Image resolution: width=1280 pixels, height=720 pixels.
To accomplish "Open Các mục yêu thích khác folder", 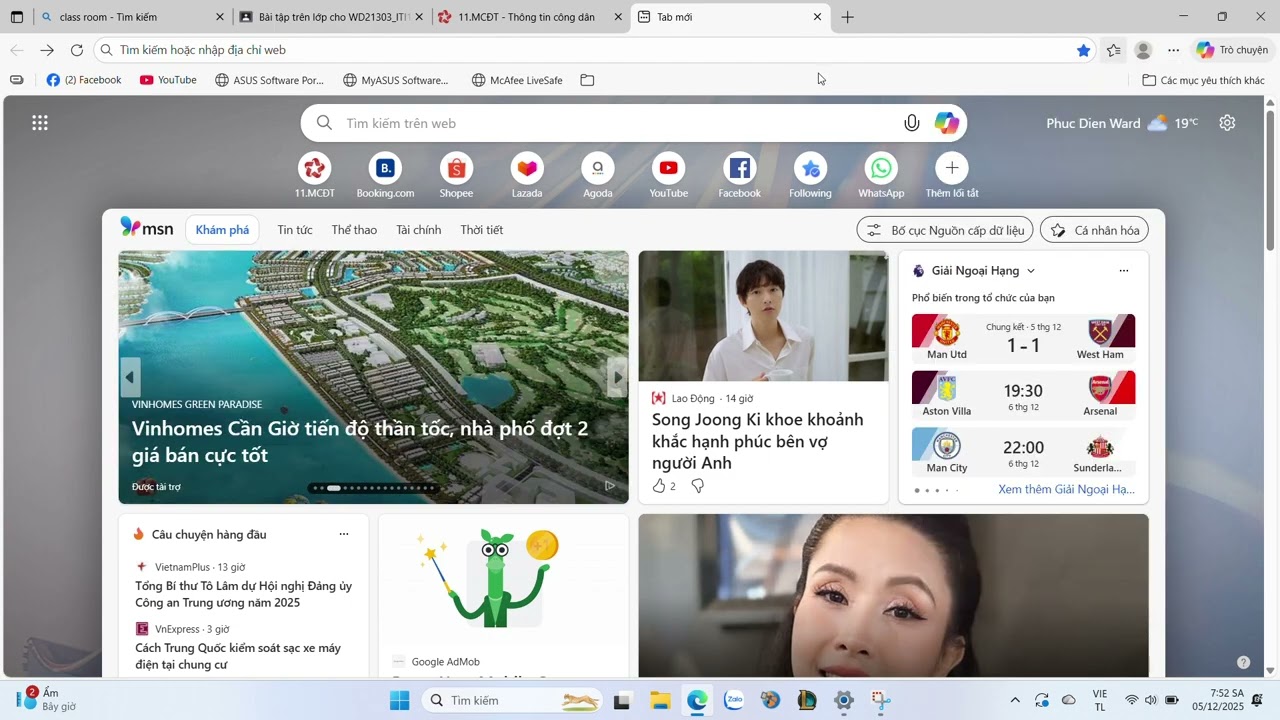I will click(x=1204, y=80).
